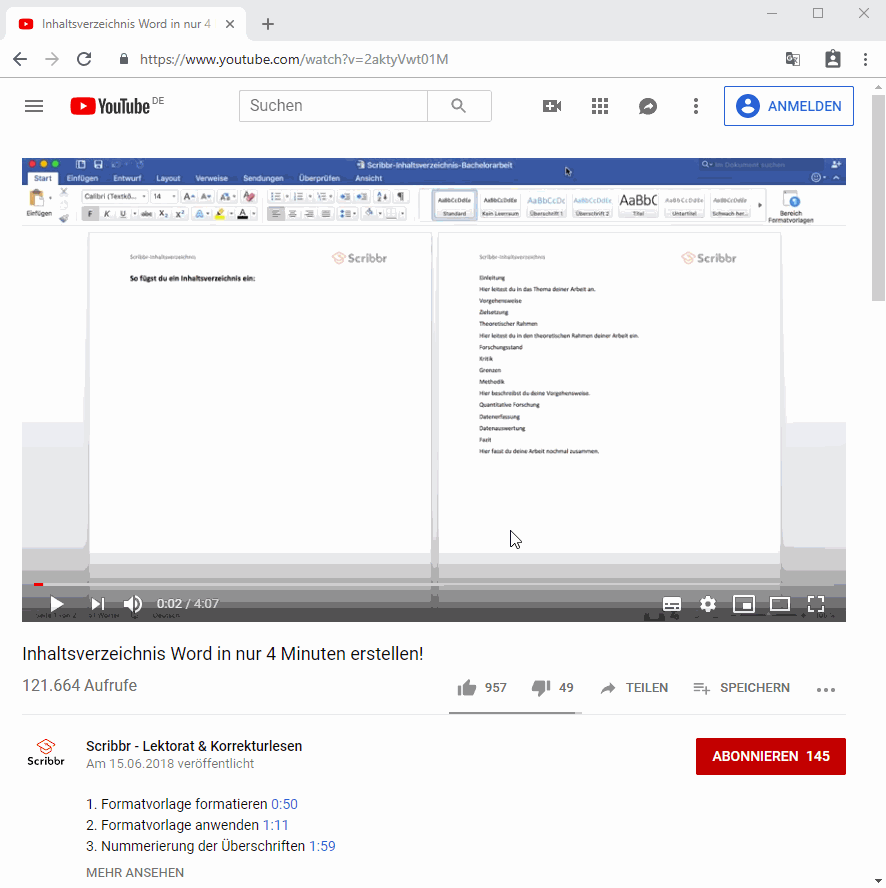Image resolution: width=886 pixels, height=888 pixels.
Task: Toggle theater mode in player
Action: point(779,604)
